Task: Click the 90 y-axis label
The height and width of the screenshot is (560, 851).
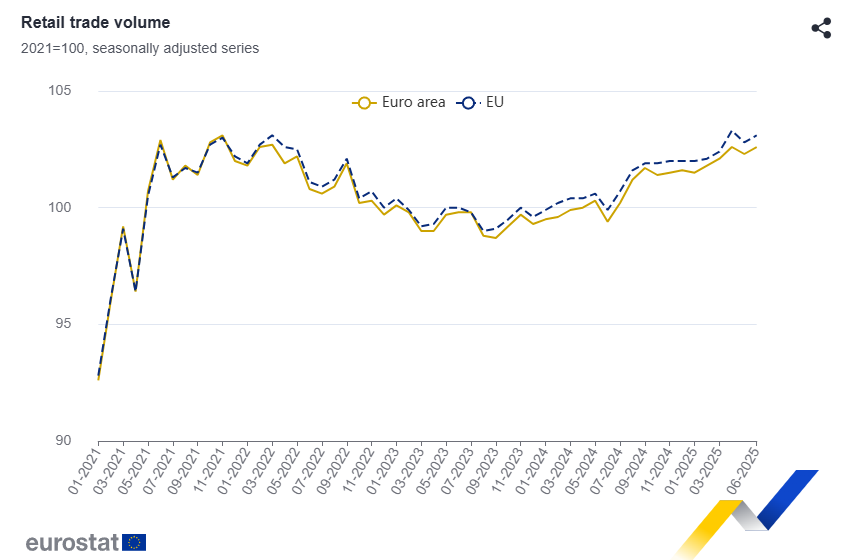Action: (x=63, y=441)
